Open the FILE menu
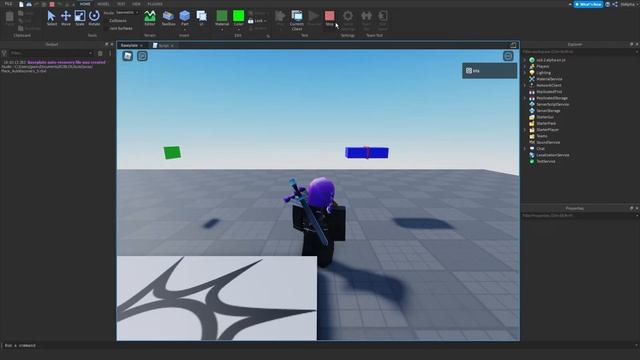Screen dimensions: 640x360 (8, 4)
